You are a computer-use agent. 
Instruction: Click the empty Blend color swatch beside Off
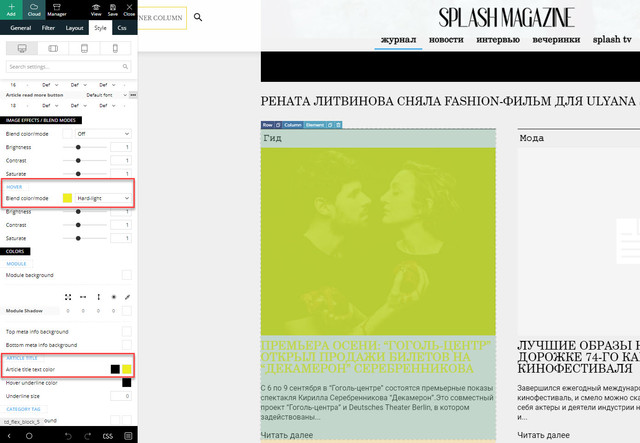[x=67, y=134]
